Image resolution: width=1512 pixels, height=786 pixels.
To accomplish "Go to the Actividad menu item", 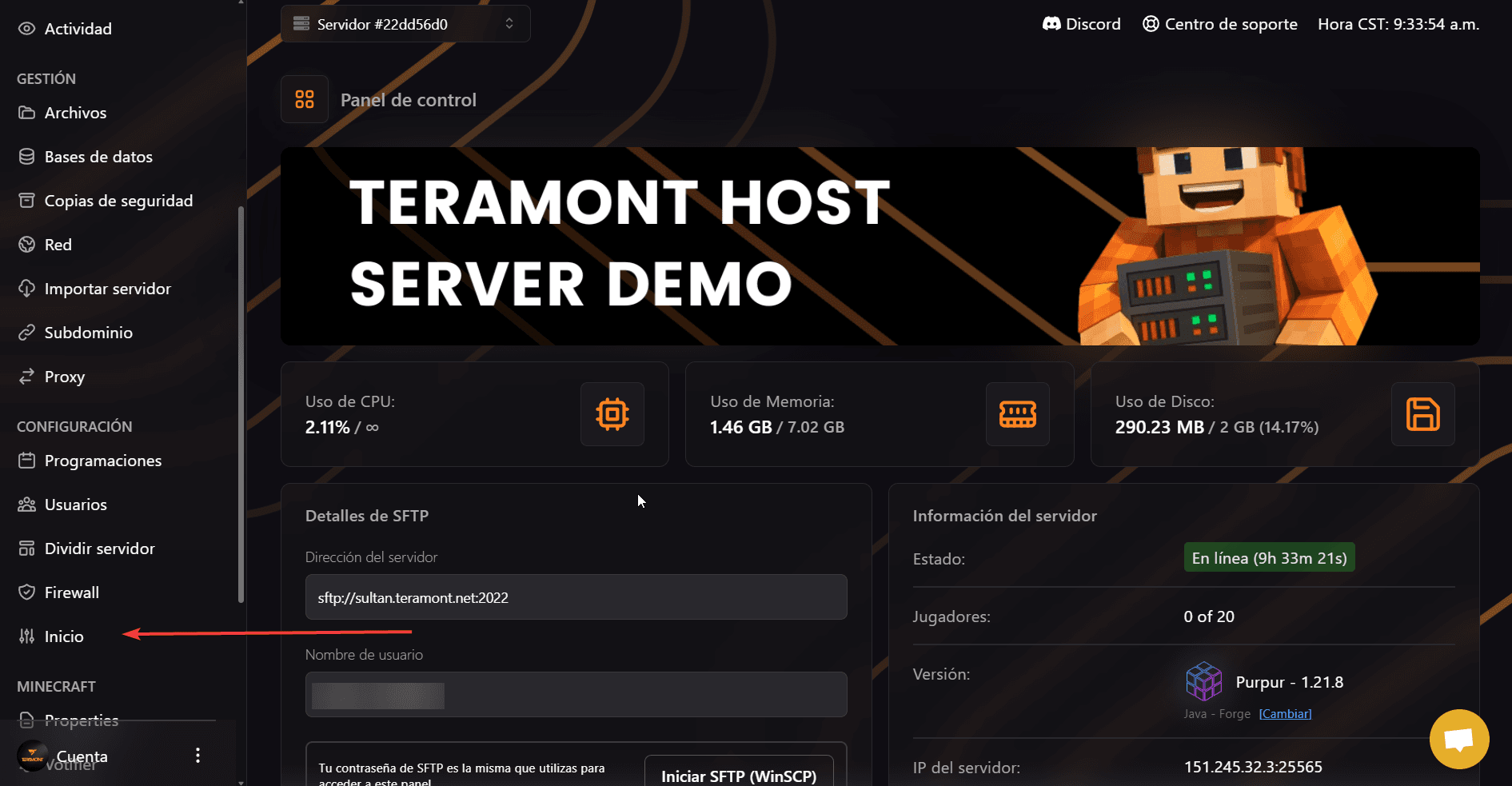I will (78, 29).
